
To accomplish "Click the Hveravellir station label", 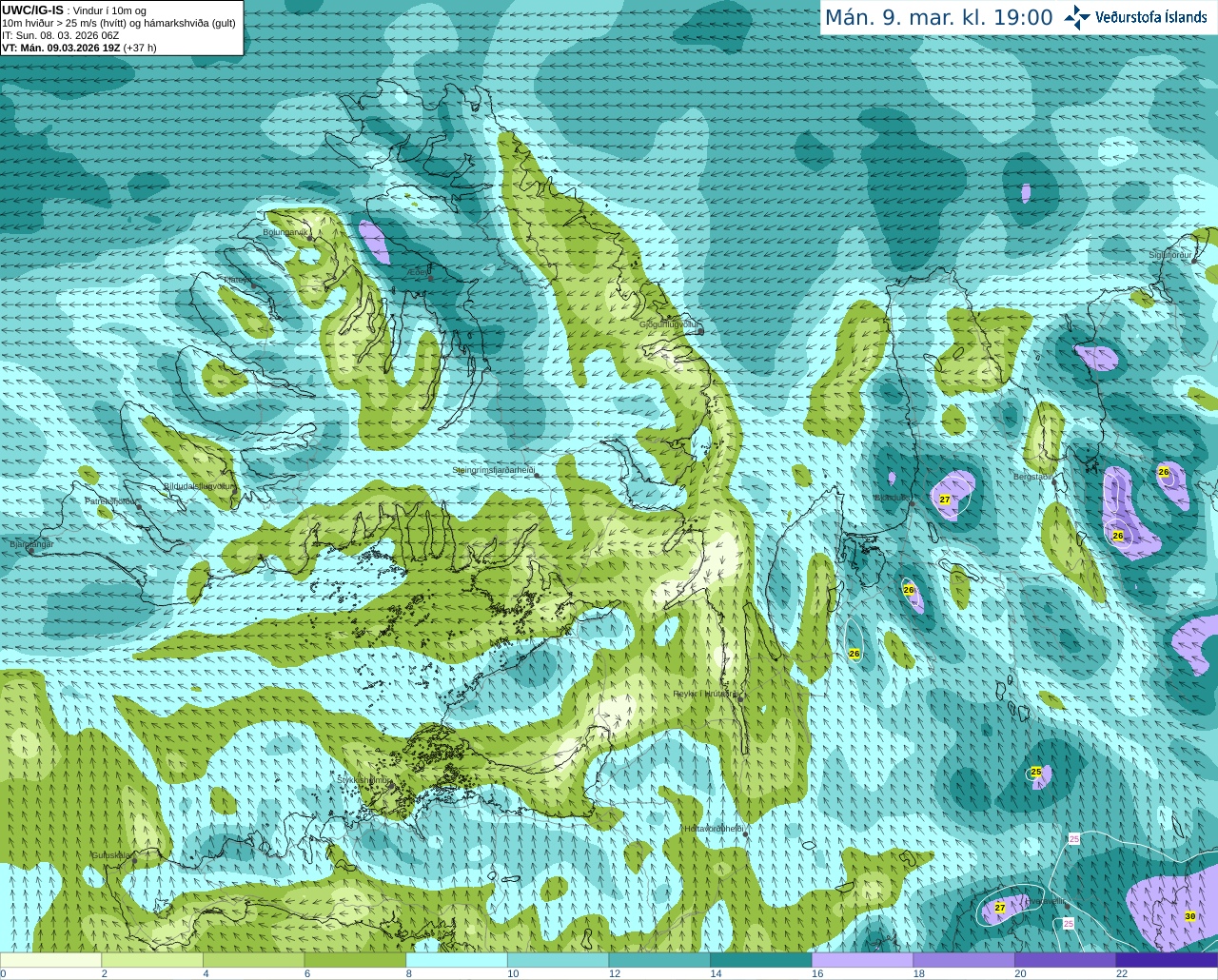I will (x=1046, y=900).
